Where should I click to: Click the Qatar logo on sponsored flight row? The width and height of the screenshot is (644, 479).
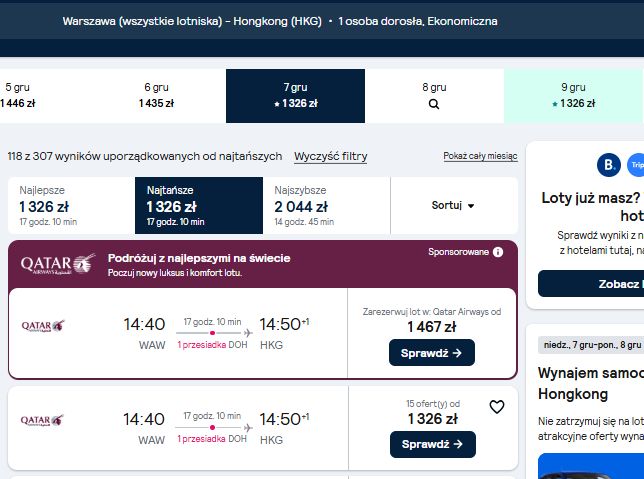tap(43, 326)
